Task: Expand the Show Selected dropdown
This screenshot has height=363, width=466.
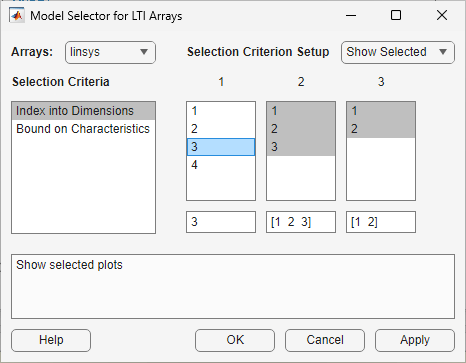Action: point(398,52)
